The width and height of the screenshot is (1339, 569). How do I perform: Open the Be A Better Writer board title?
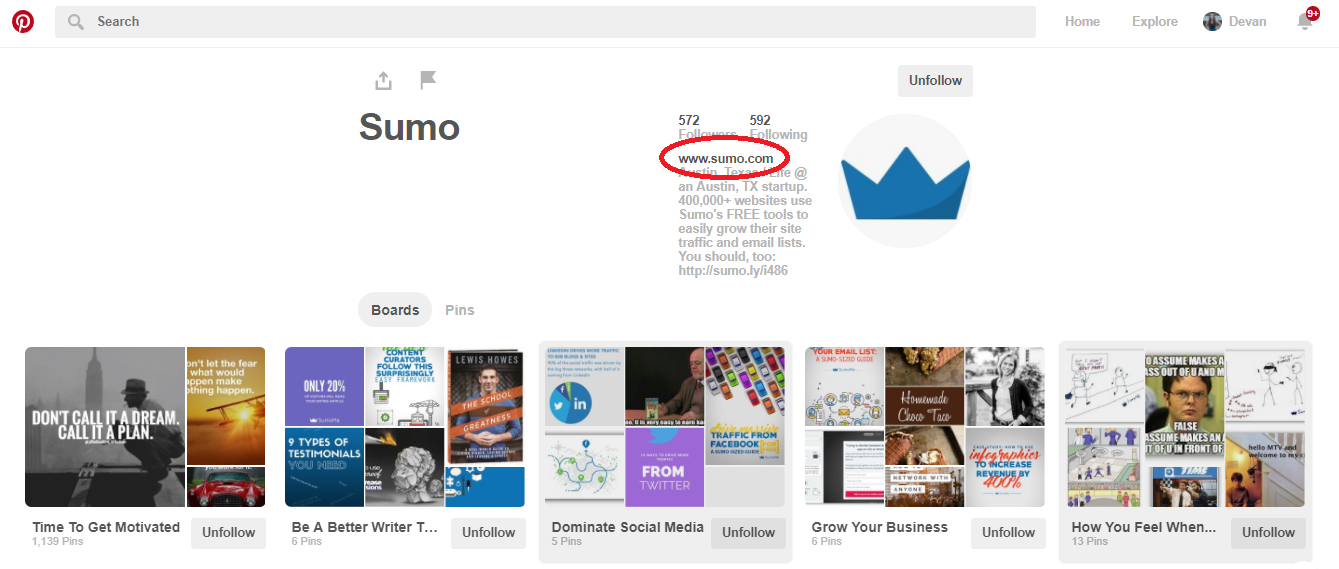click(x=365, y=527)
